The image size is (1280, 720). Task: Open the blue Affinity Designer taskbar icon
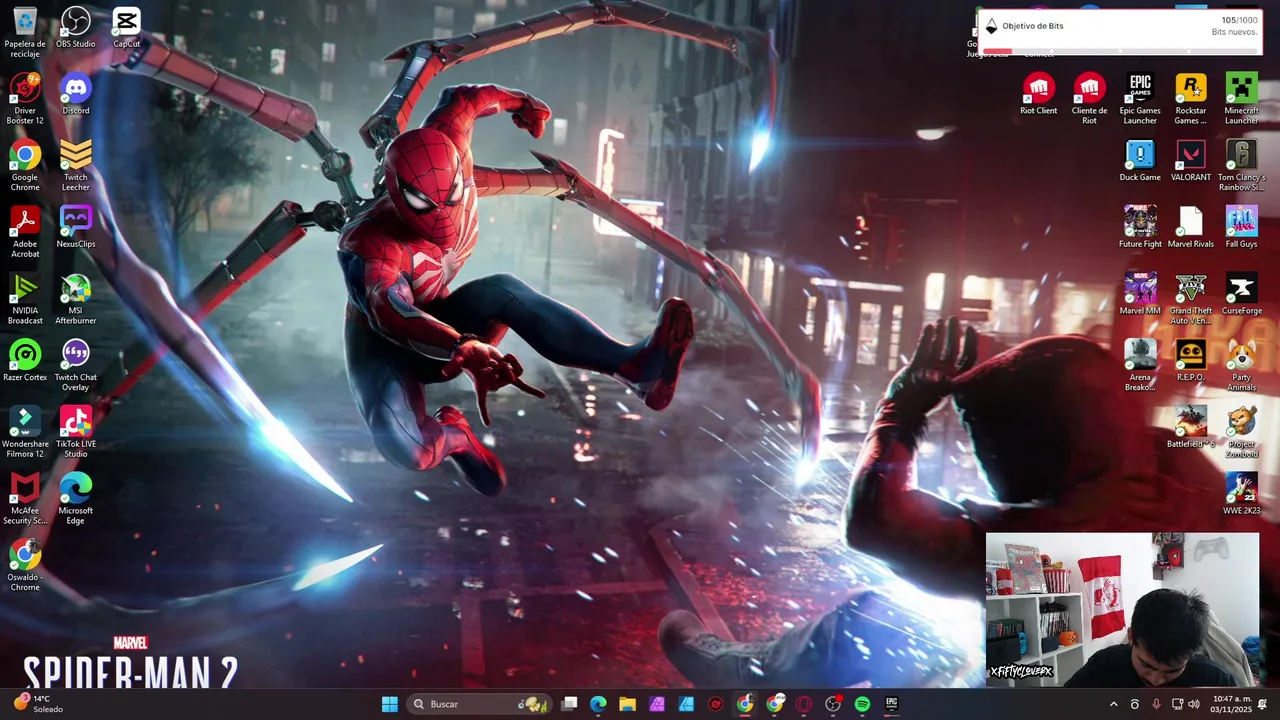pyautogui.click(x=686, y=704)
